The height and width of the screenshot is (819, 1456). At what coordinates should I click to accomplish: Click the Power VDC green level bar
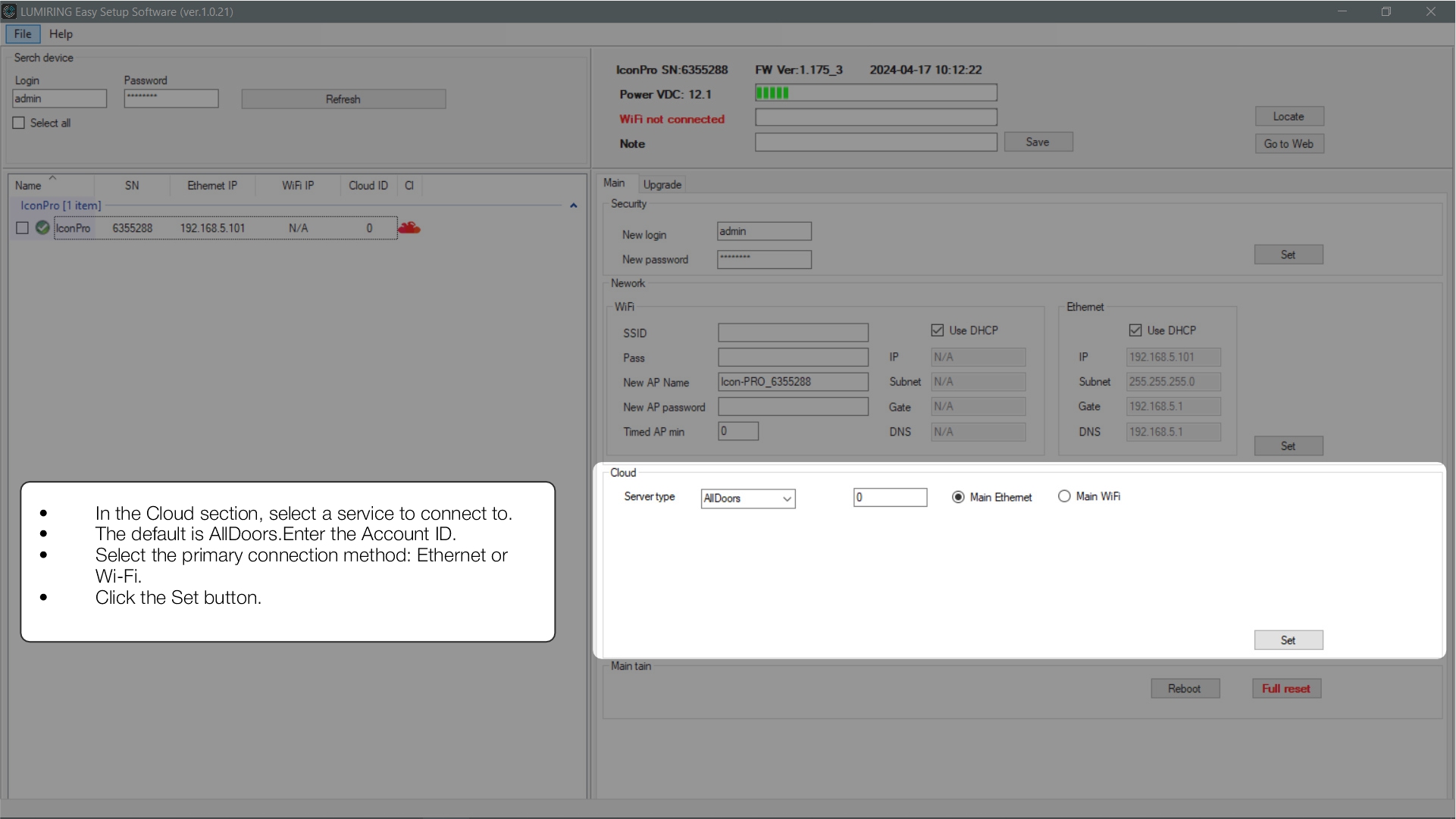click(875, 93)
